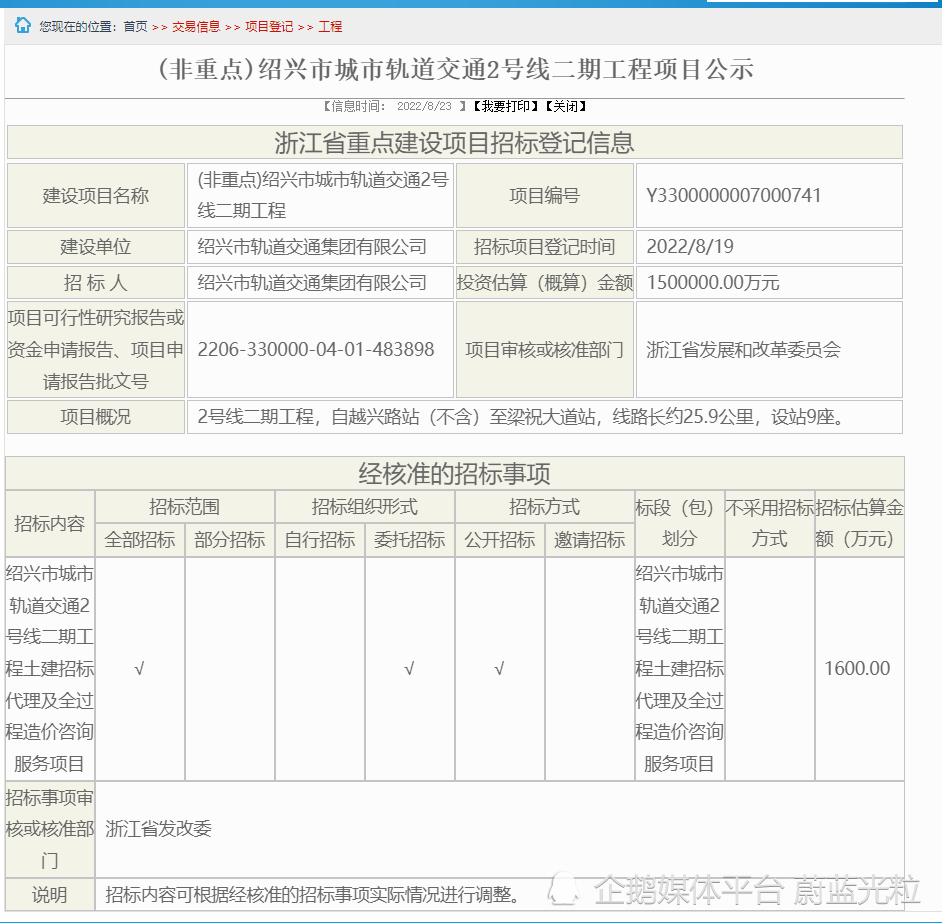Image resolution: width=942 pixels, height=923 pixels.
Task: Select estimated amount 1600.00
Action: [x=857, y=668]
